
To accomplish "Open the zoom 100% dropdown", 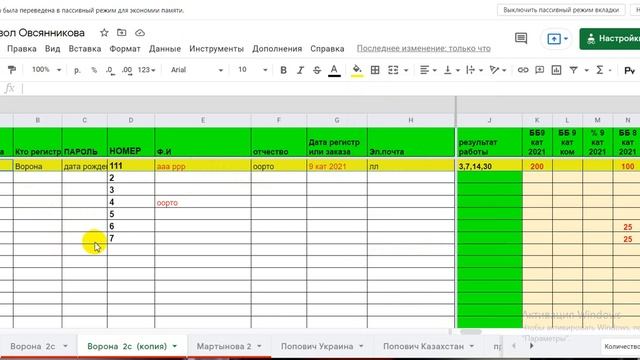I will click(46, 70).
